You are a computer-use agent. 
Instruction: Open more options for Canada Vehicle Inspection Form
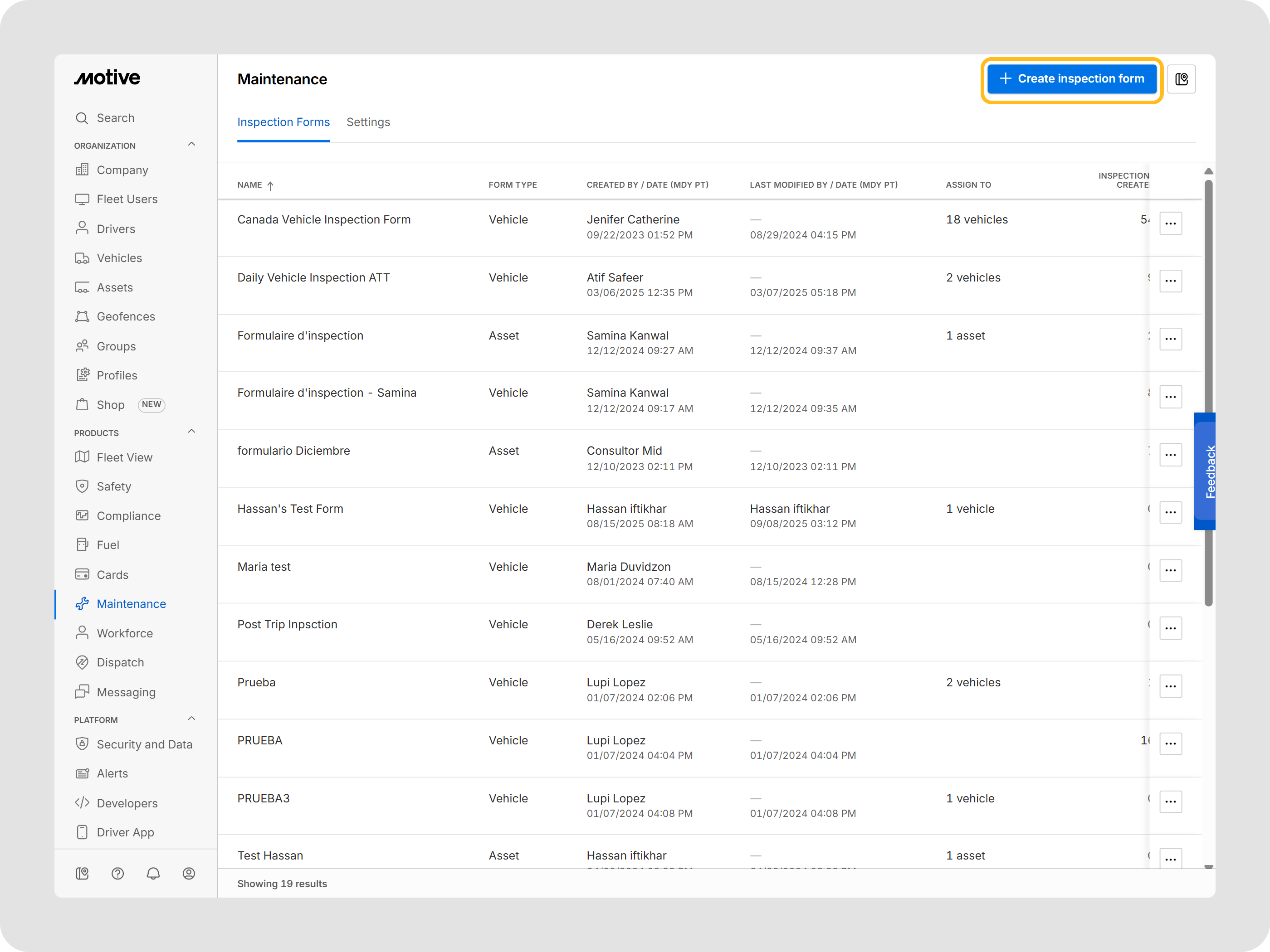click(x=1170, y=224)
